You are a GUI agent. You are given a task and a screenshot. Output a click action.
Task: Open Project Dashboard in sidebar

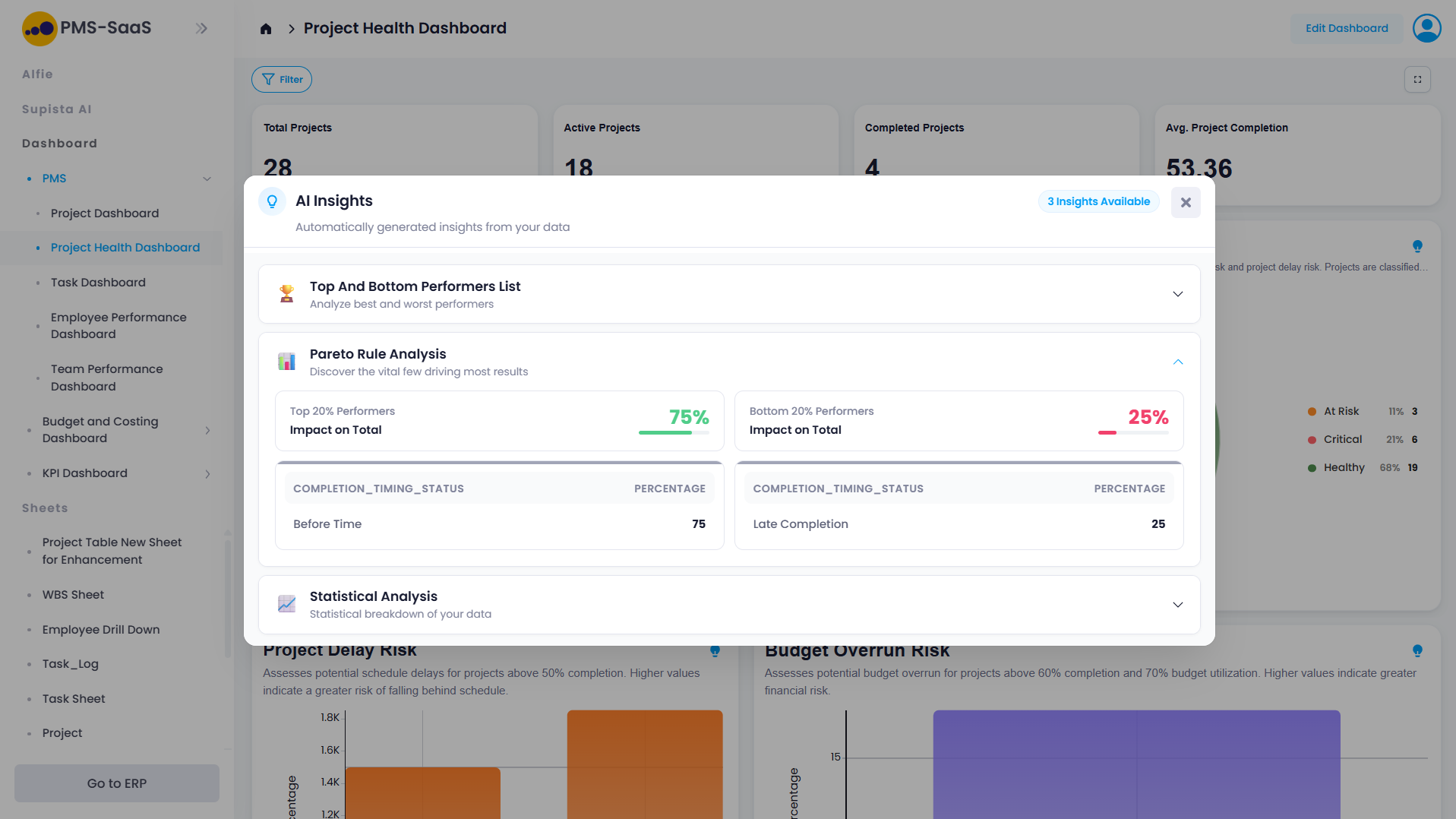point(105,213)
